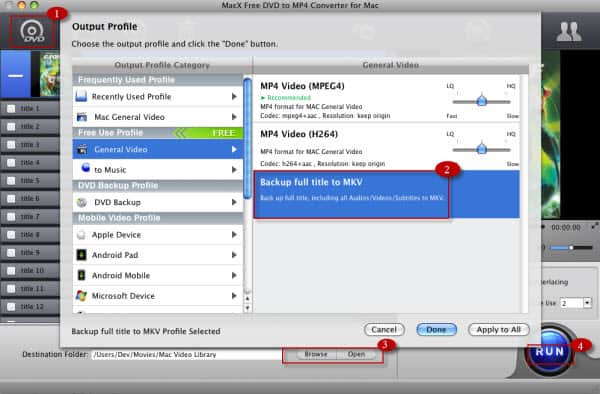This screenshot has height=394, width=600.
Task: Check the title 5 checkbox
Action: [x=11, y=181]
